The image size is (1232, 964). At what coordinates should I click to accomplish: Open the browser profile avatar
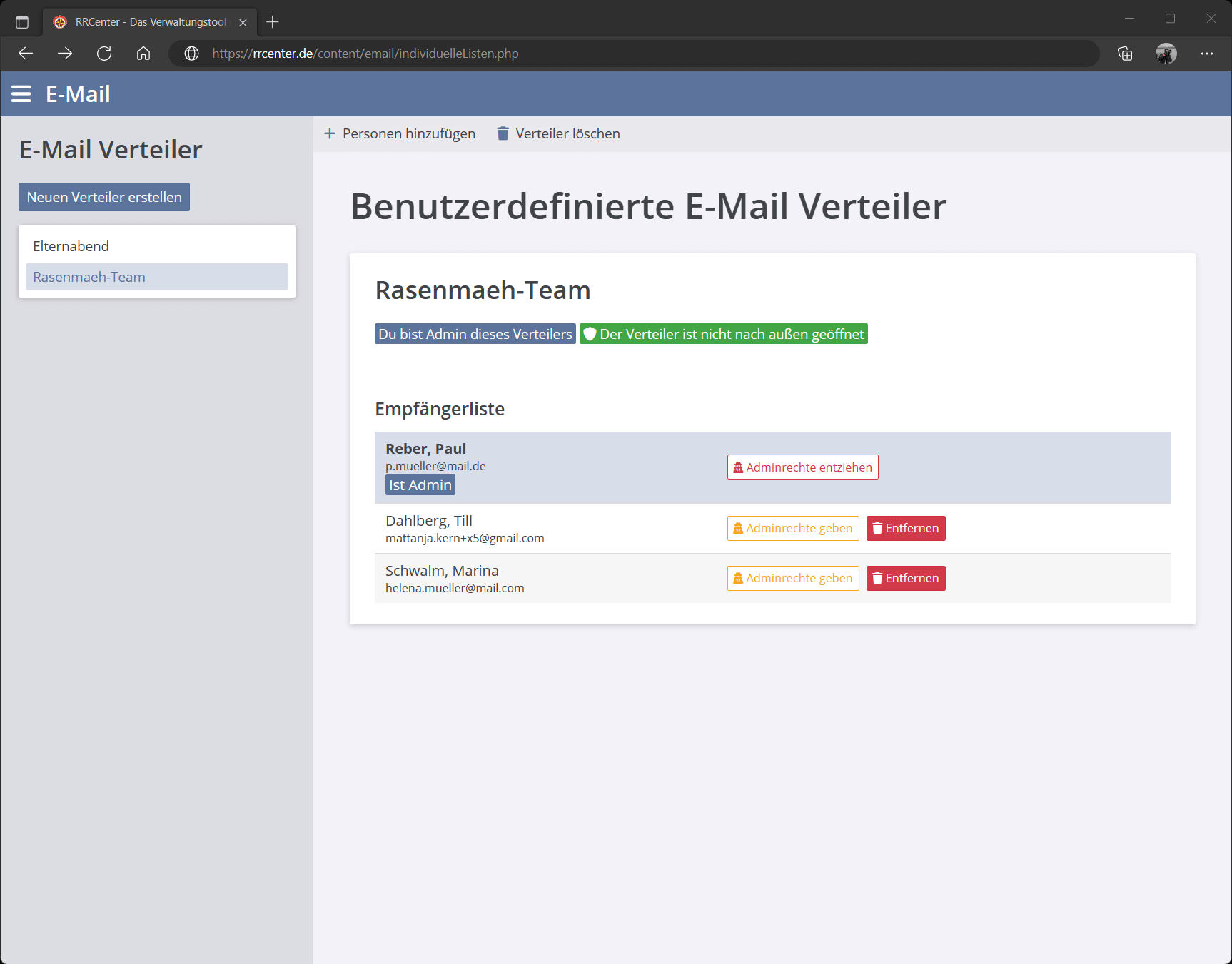(x=1166, y=53)
